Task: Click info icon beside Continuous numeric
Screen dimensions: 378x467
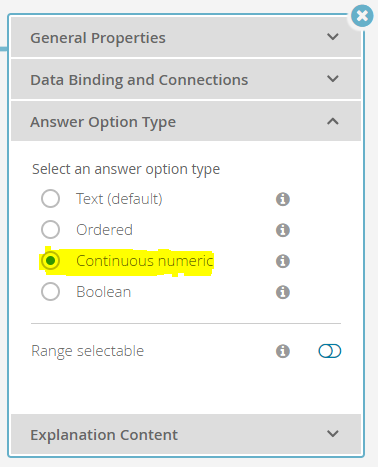Action: (283, 261)
